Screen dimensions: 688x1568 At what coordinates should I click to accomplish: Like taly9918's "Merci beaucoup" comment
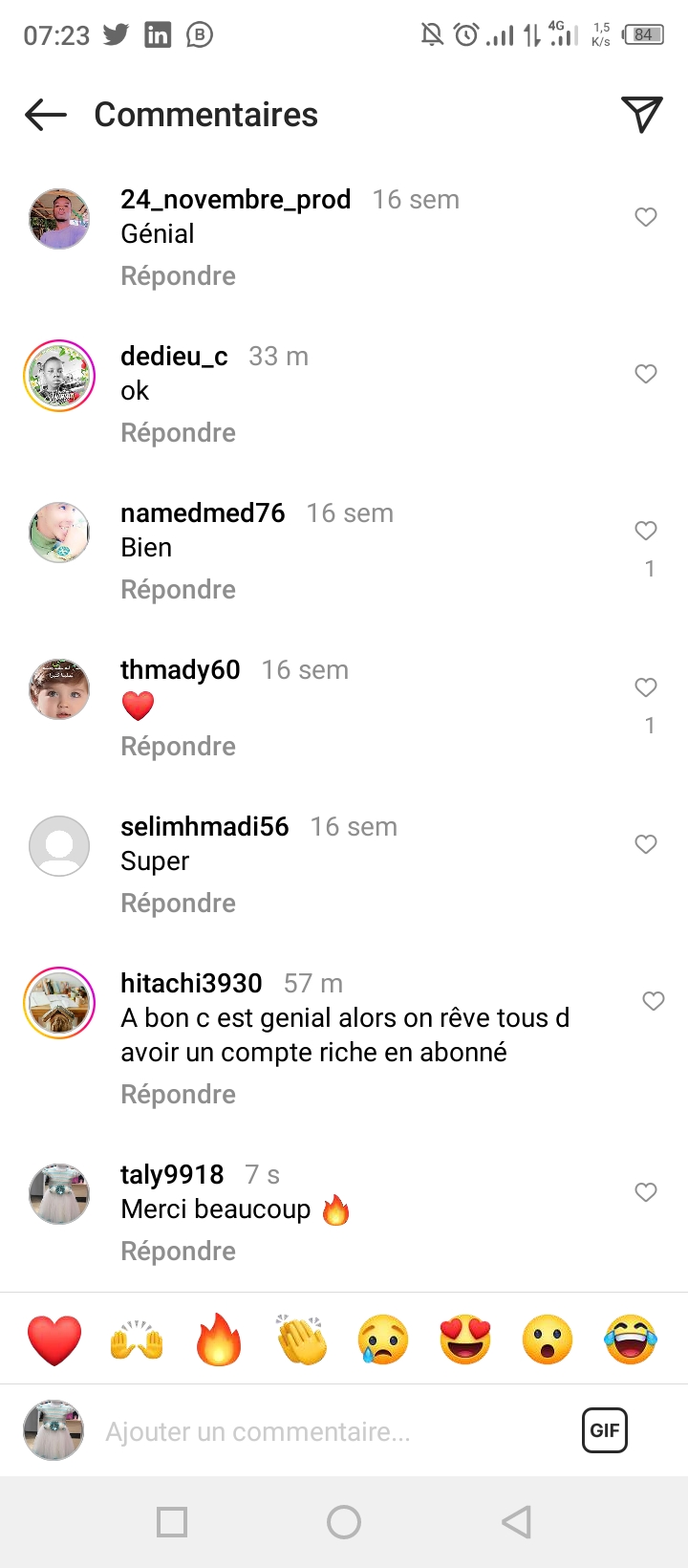646,1192
